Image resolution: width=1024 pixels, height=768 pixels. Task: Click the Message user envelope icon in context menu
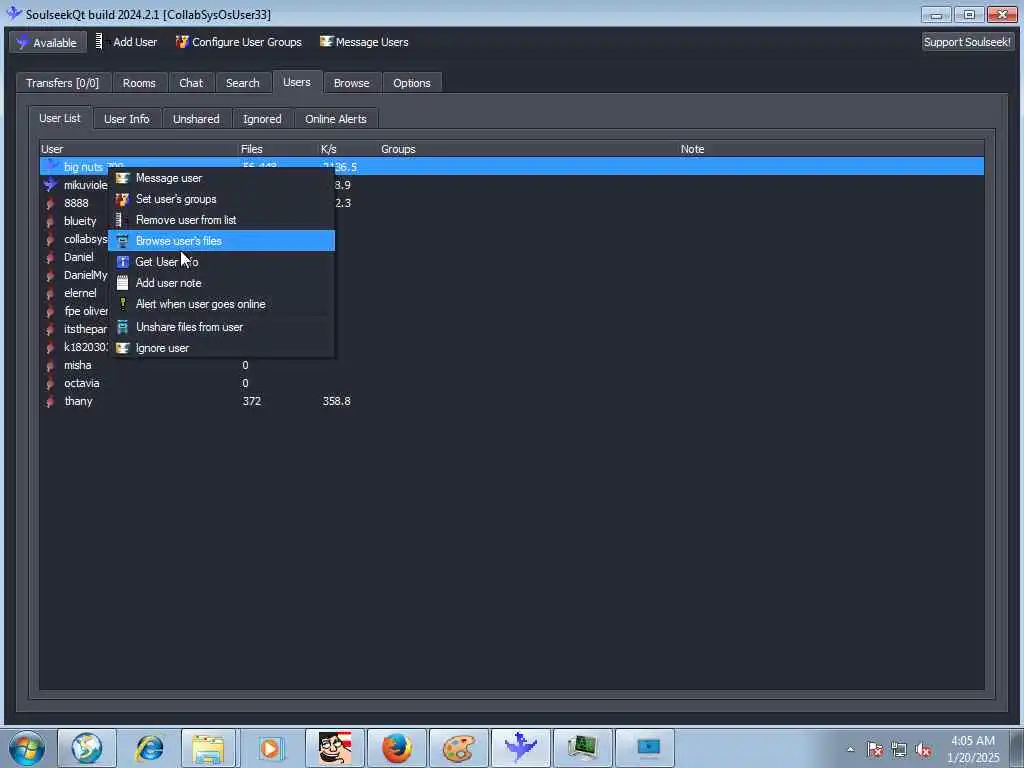tap(122, 178)
